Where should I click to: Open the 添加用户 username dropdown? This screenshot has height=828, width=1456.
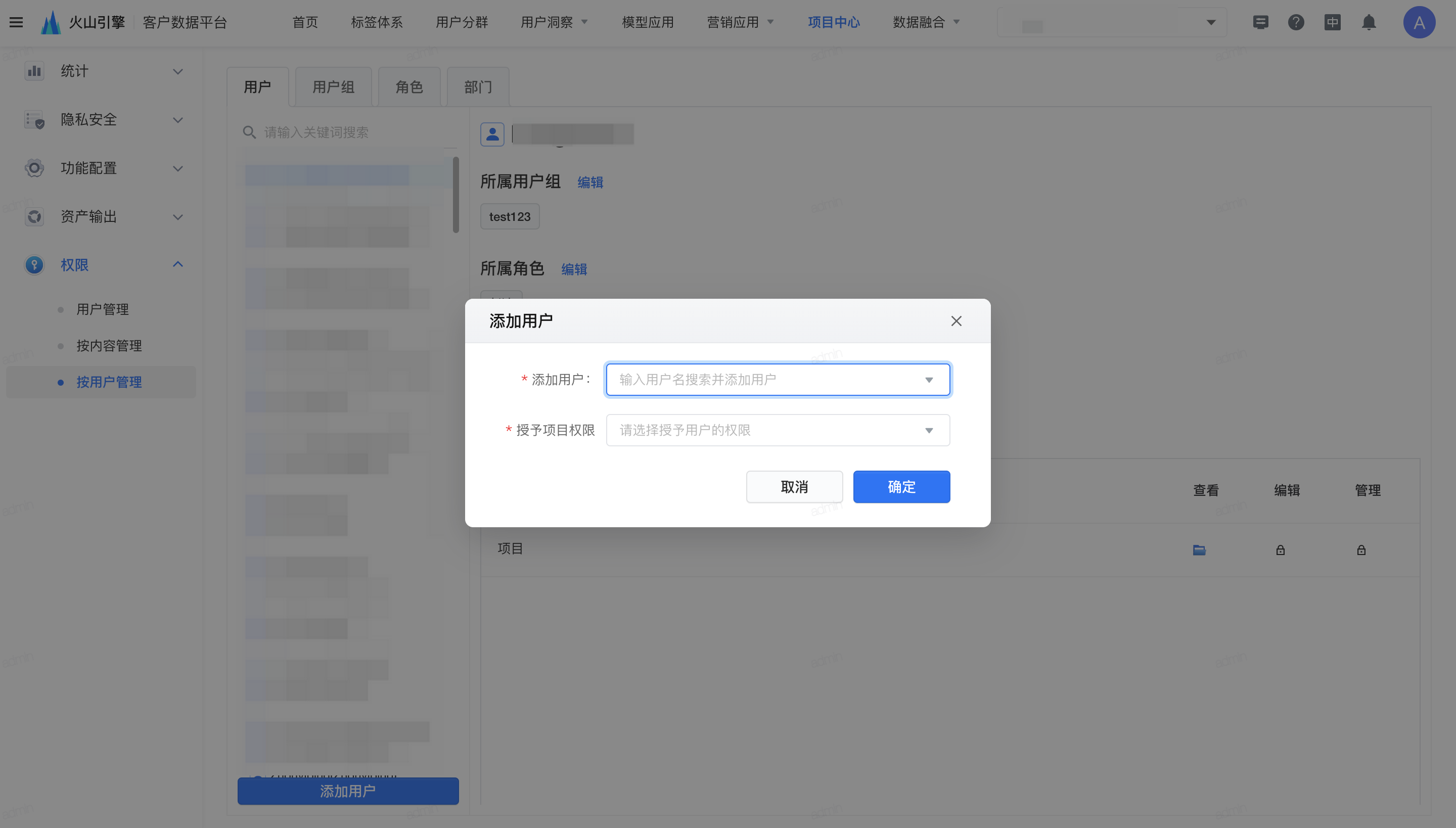coord(778,379)
